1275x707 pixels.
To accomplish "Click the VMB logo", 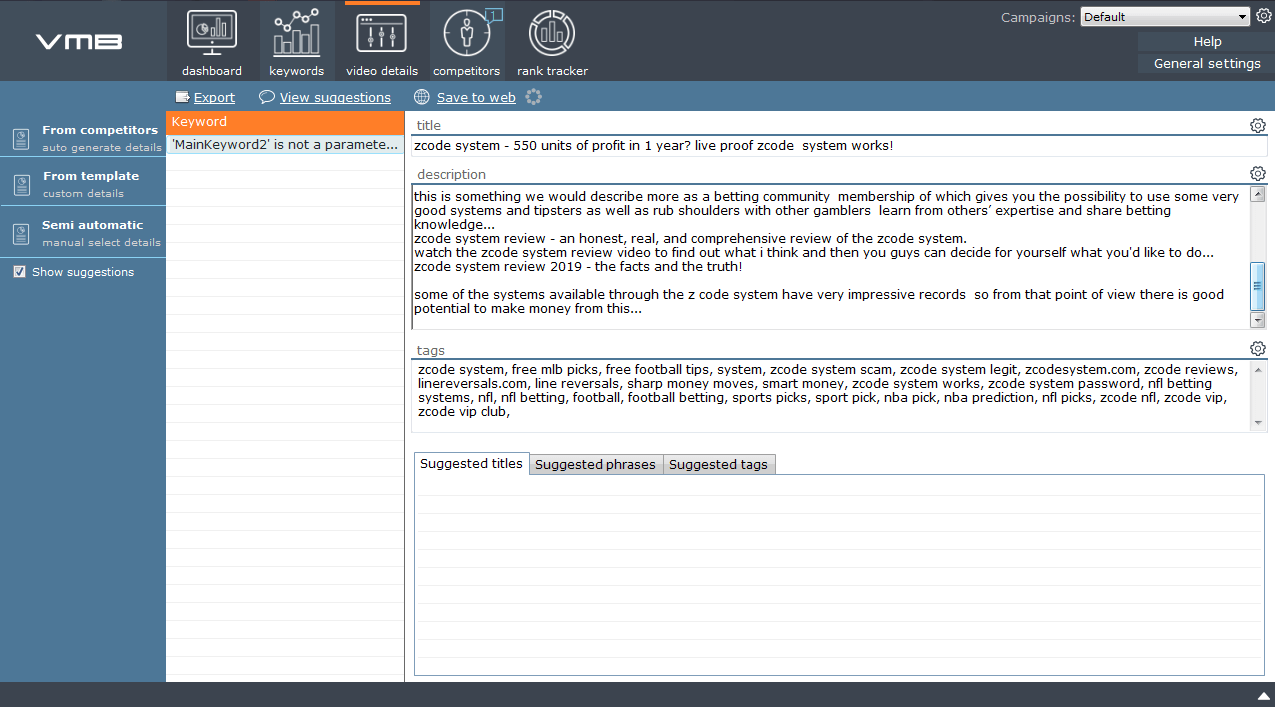I will tap(79, 41).
